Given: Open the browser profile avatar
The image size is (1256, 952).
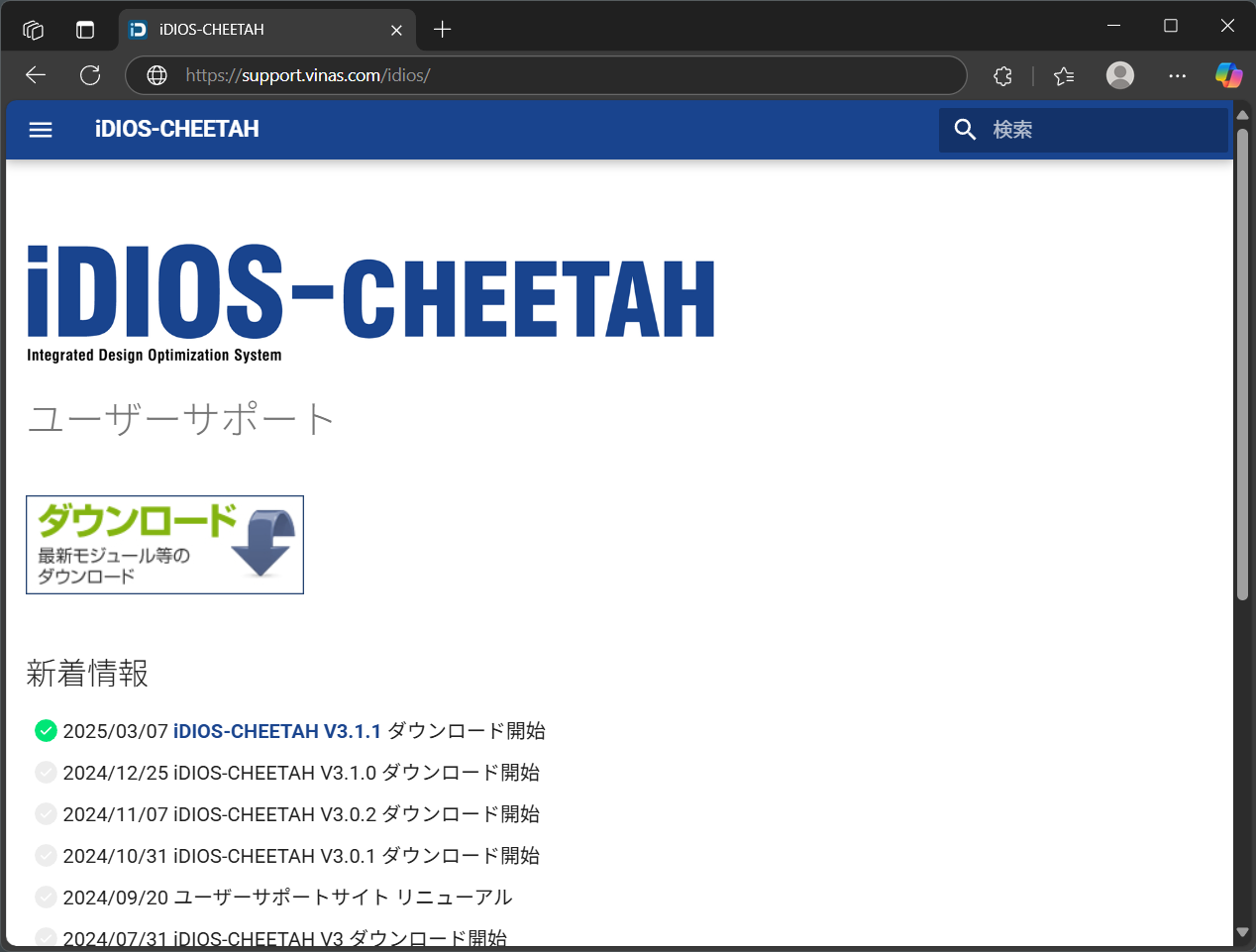Looking at the screenshot, I should 1120,75.
